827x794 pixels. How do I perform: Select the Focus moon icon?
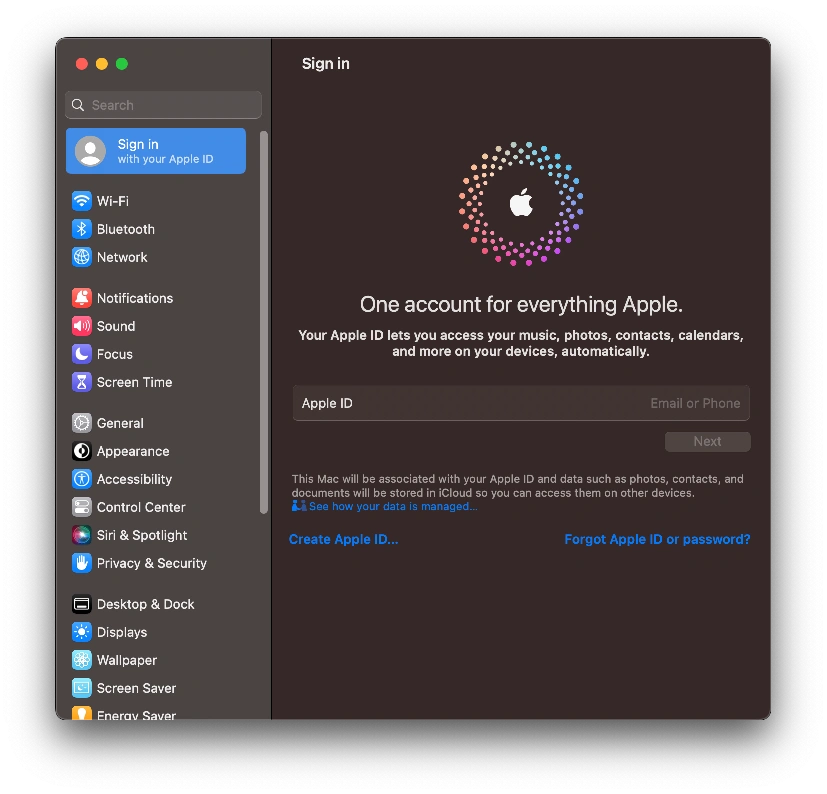tap(81, 354)
